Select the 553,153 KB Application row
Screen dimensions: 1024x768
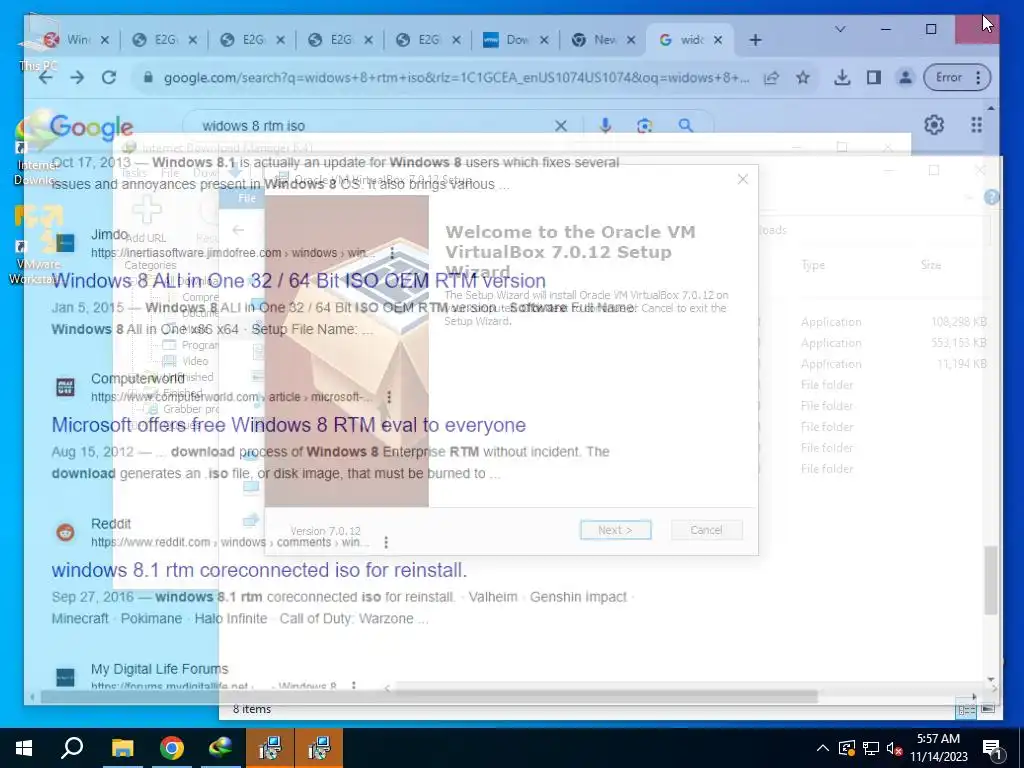(874, 343)
